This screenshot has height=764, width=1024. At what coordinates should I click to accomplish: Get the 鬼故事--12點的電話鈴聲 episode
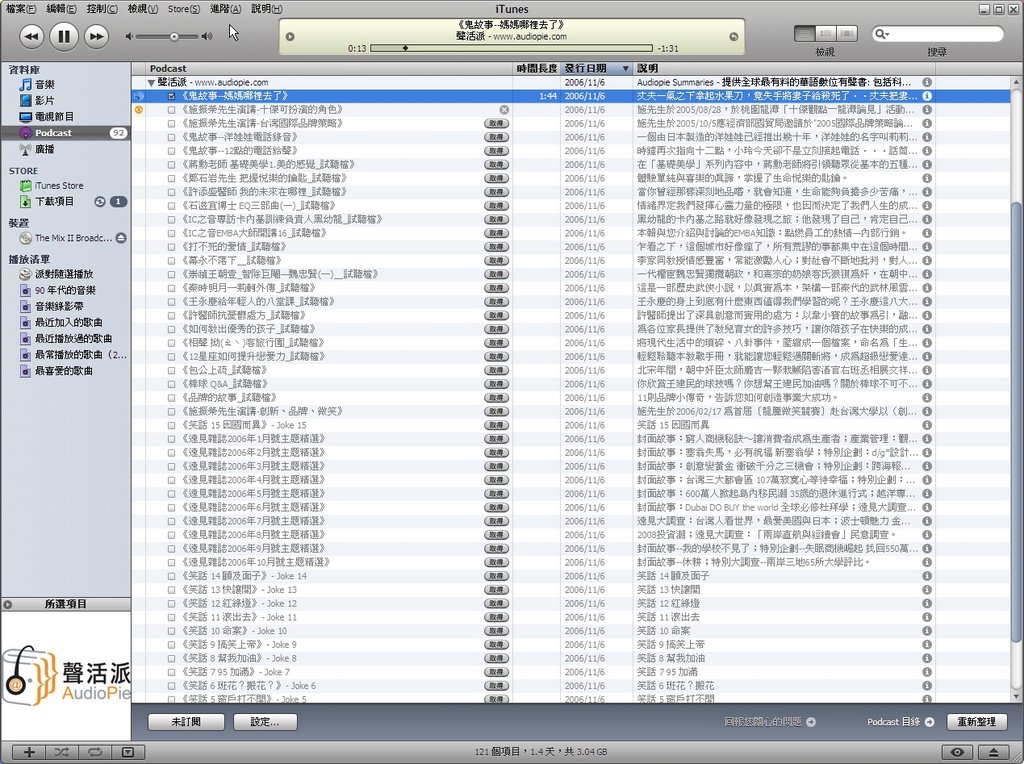pyautogui.click(x=496, y=151)
